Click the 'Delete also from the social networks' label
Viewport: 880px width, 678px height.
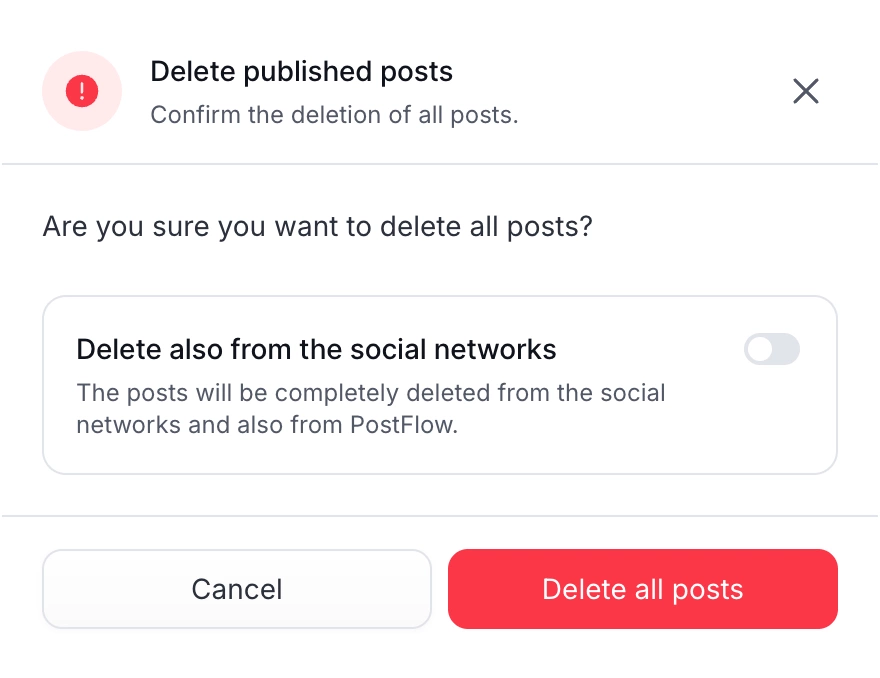[x=316, y=349]
